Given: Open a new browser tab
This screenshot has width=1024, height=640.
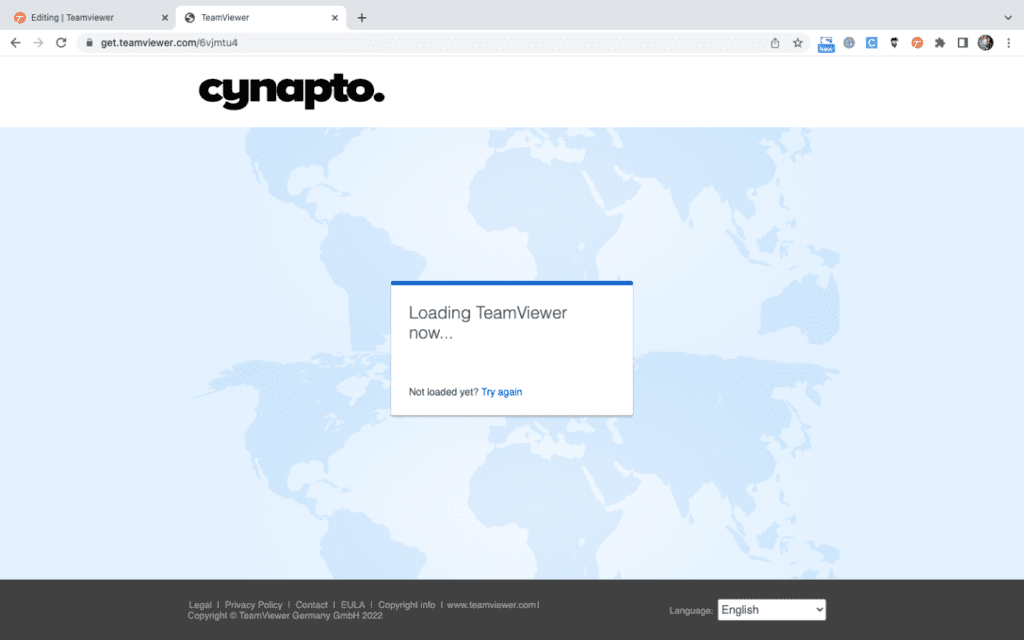Looking at the screenshot, I should coord(362,17).
